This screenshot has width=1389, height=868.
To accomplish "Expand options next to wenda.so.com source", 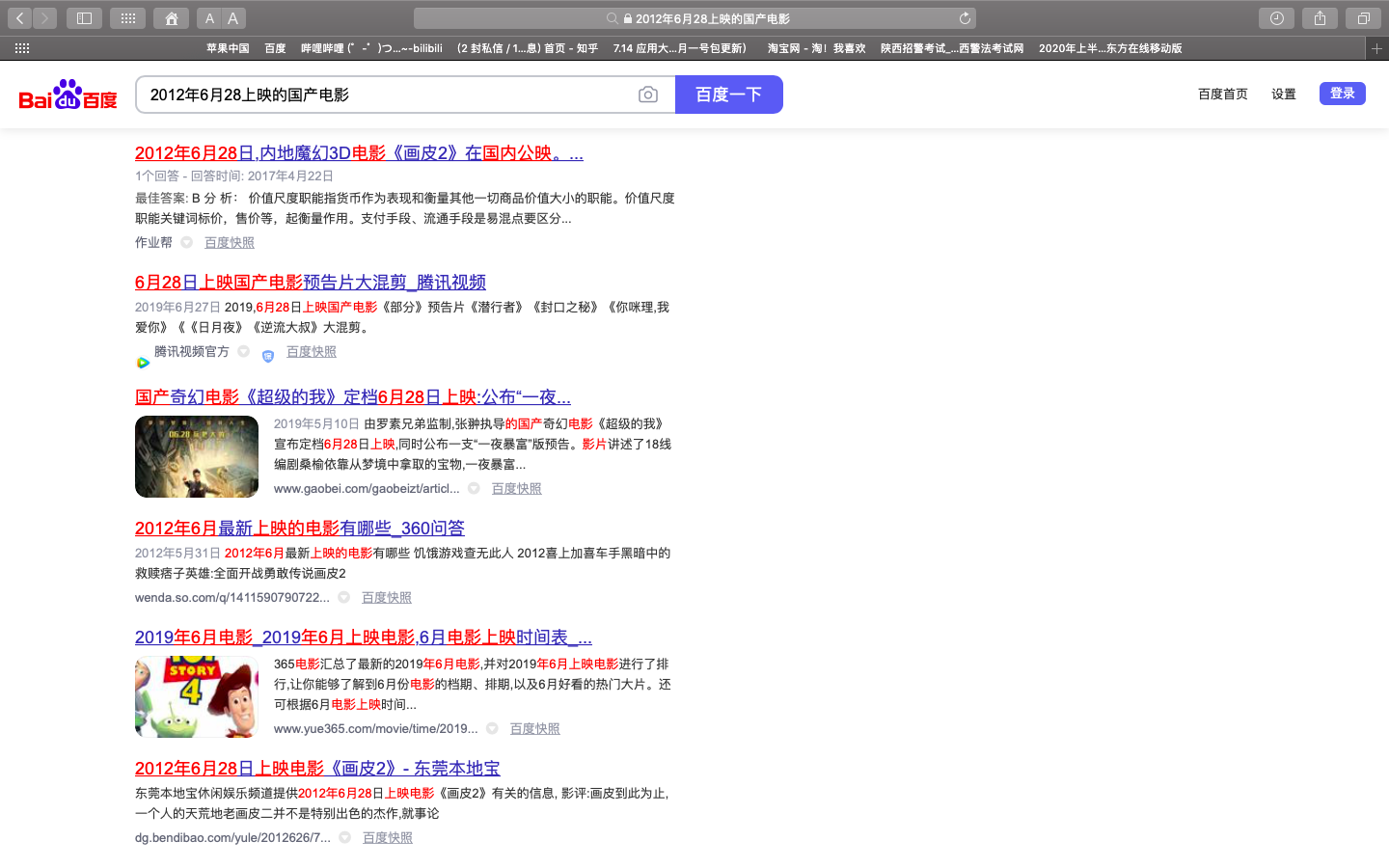I will 343,597.
